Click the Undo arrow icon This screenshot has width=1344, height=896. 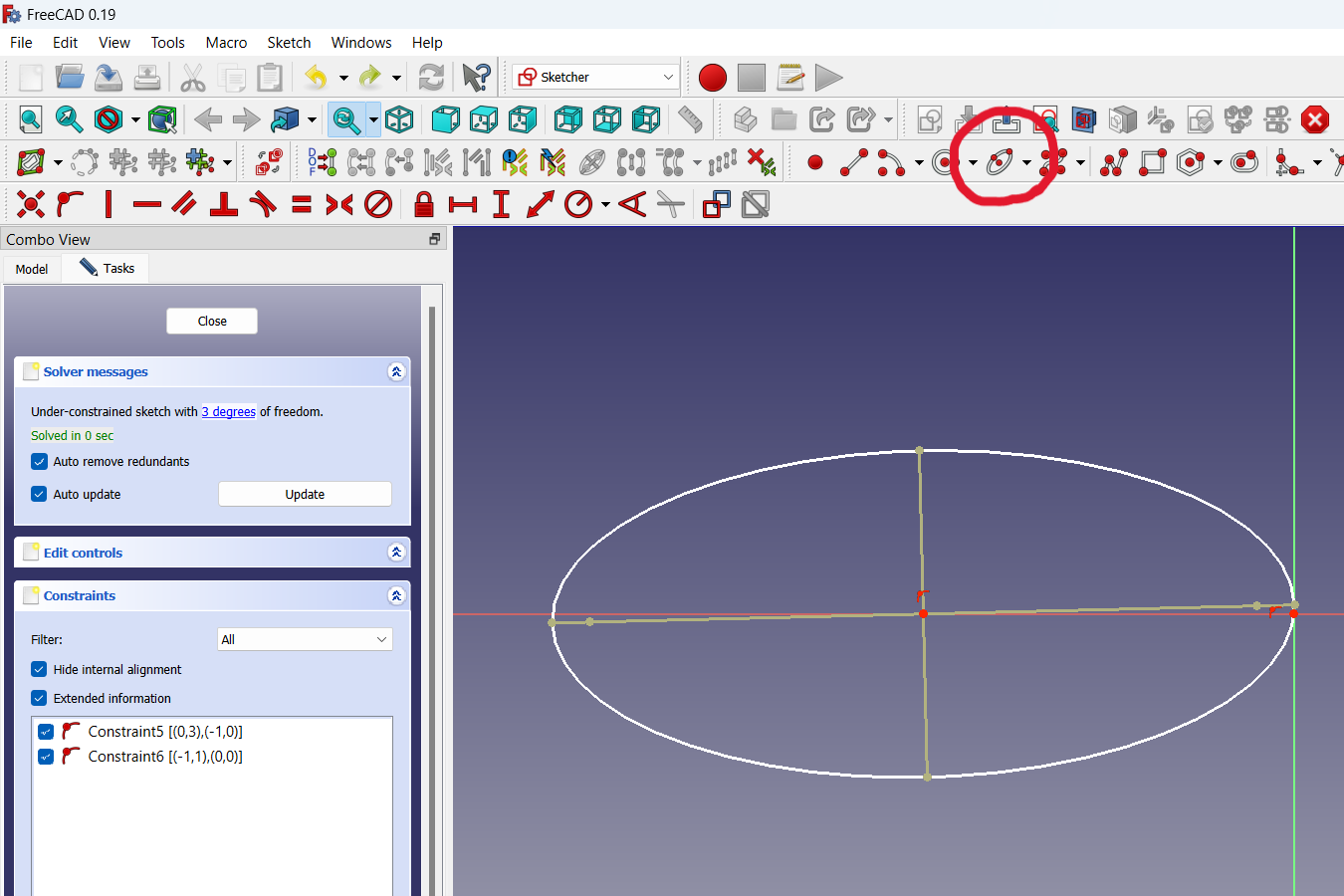[317, 77]
